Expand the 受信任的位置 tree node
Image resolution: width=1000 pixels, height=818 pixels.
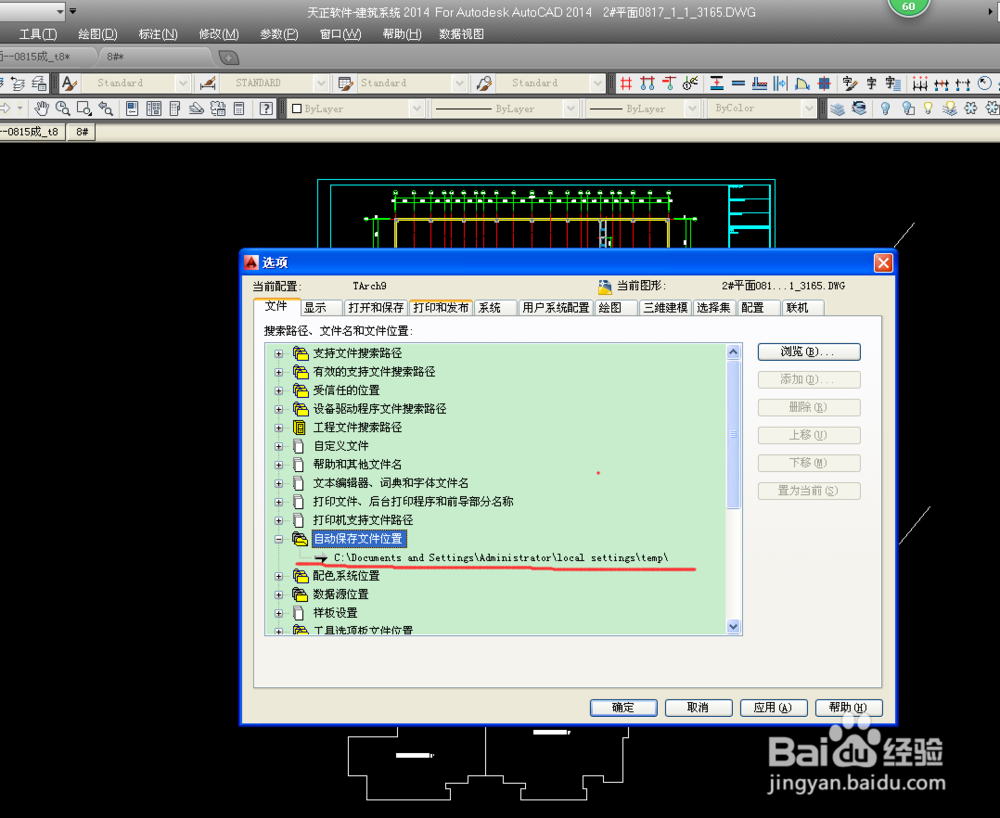[x=279, y=390]
